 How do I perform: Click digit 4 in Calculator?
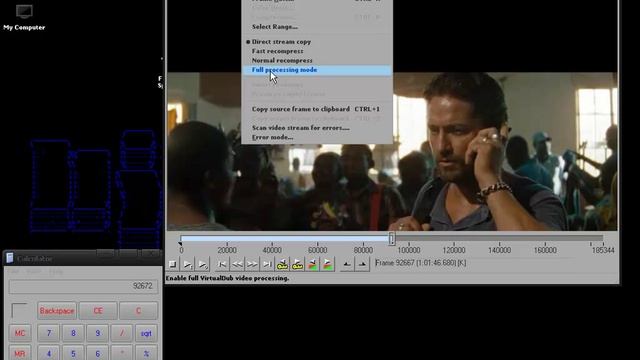coord(49,353)
